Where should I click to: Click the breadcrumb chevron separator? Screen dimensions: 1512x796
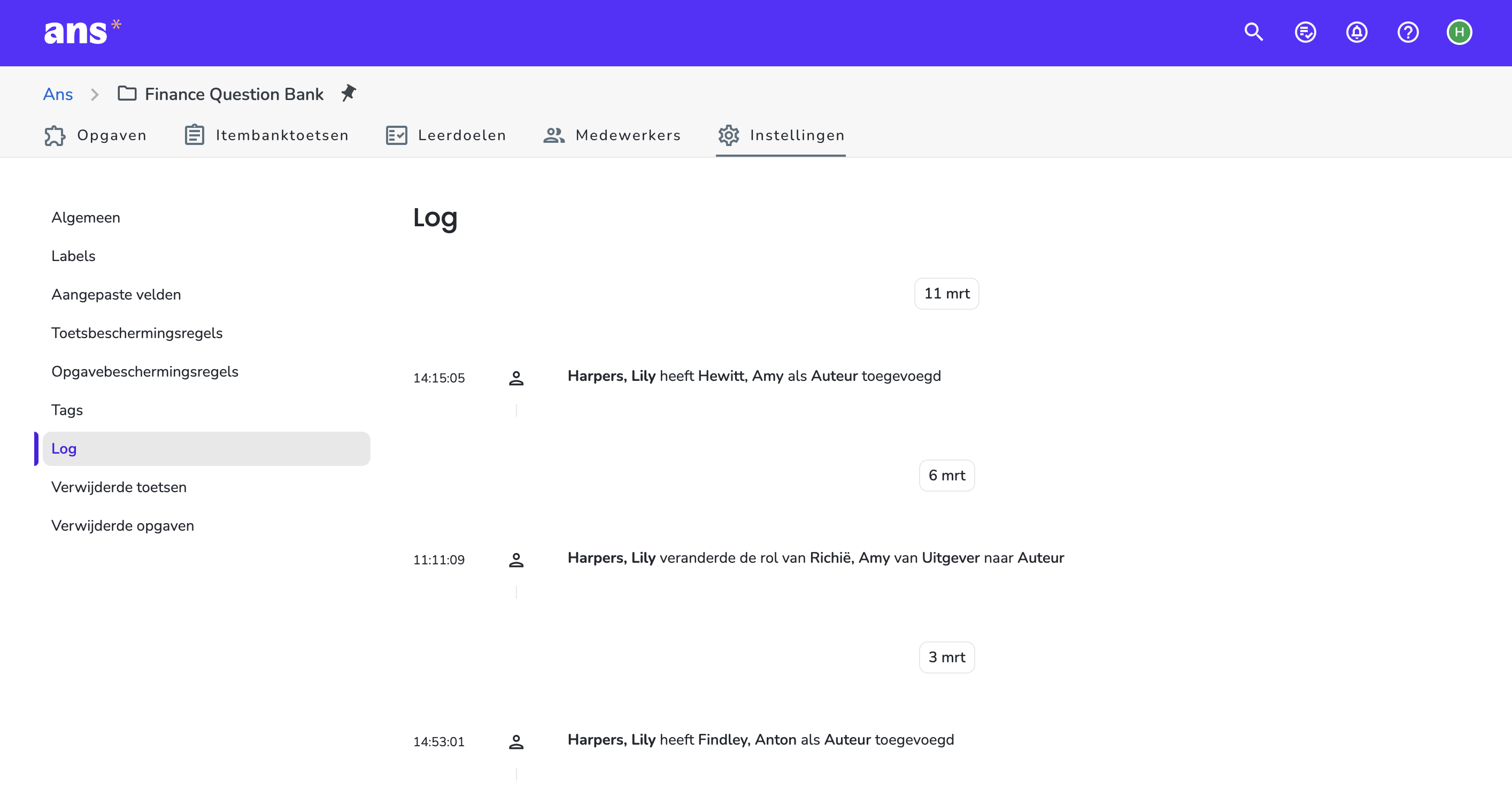95,95
